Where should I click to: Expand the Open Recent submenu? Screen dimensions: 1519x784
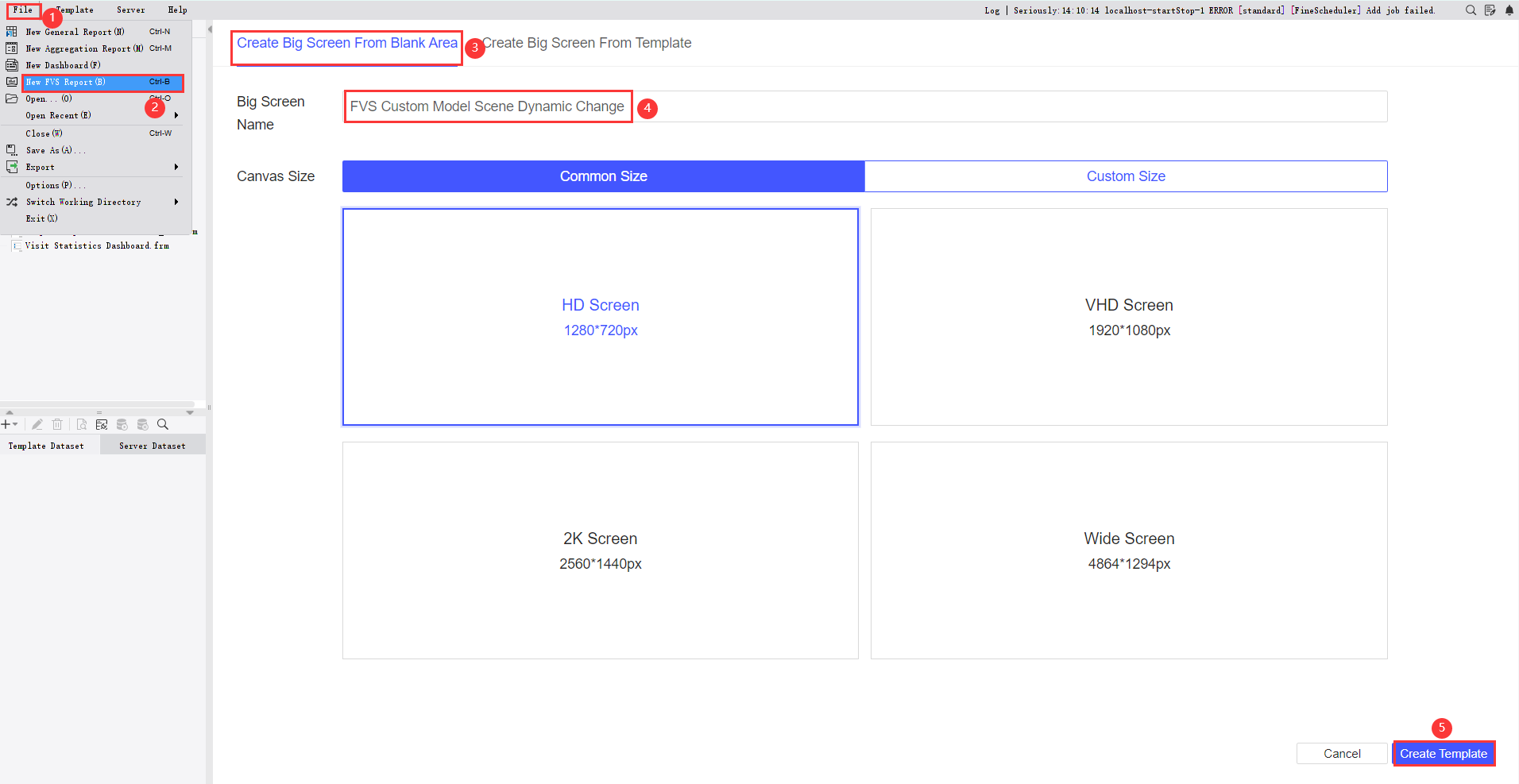point(176,115)
